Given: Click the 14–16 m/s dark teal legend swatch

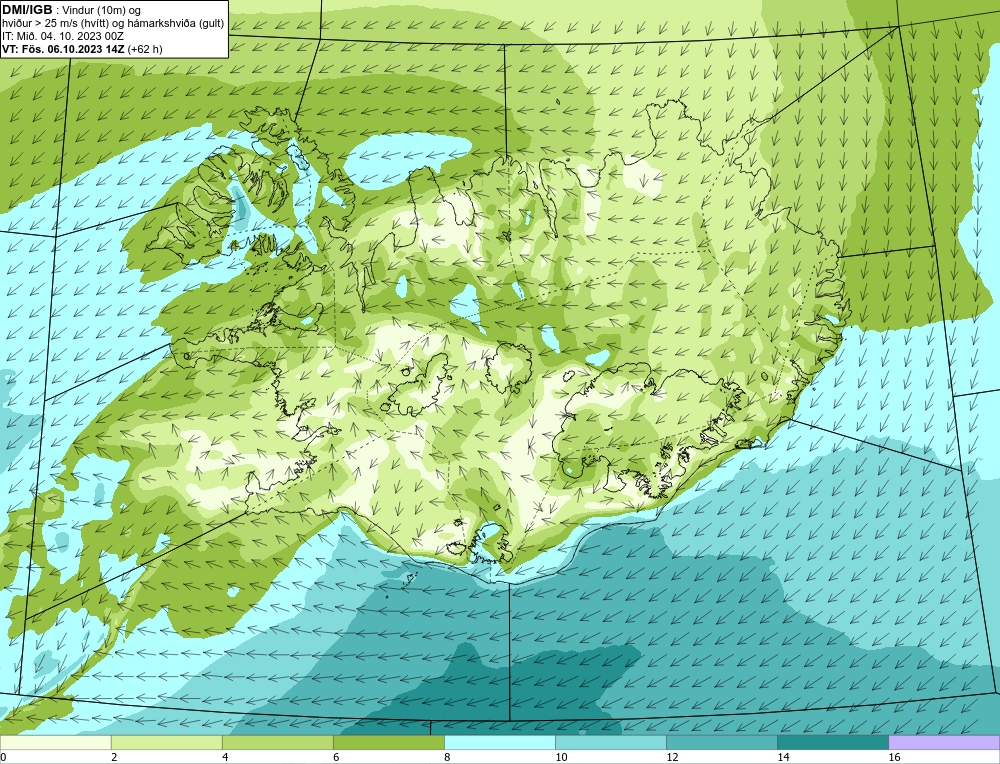Looking at the screenshot, I should (x=832, y=742).
